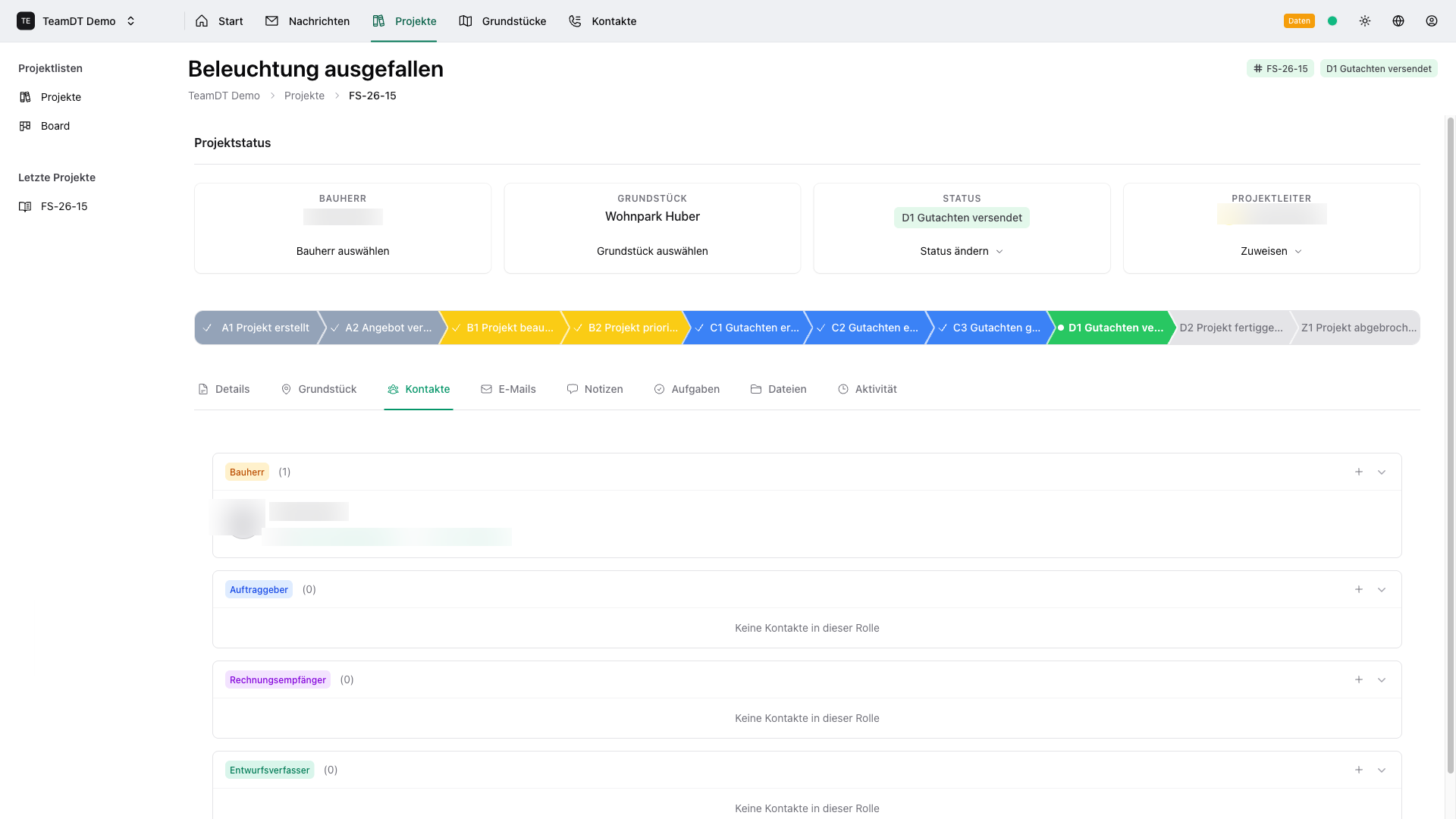
Task: Expand the Auftraggeber contact section
Action: click(x=1381, y=589)
